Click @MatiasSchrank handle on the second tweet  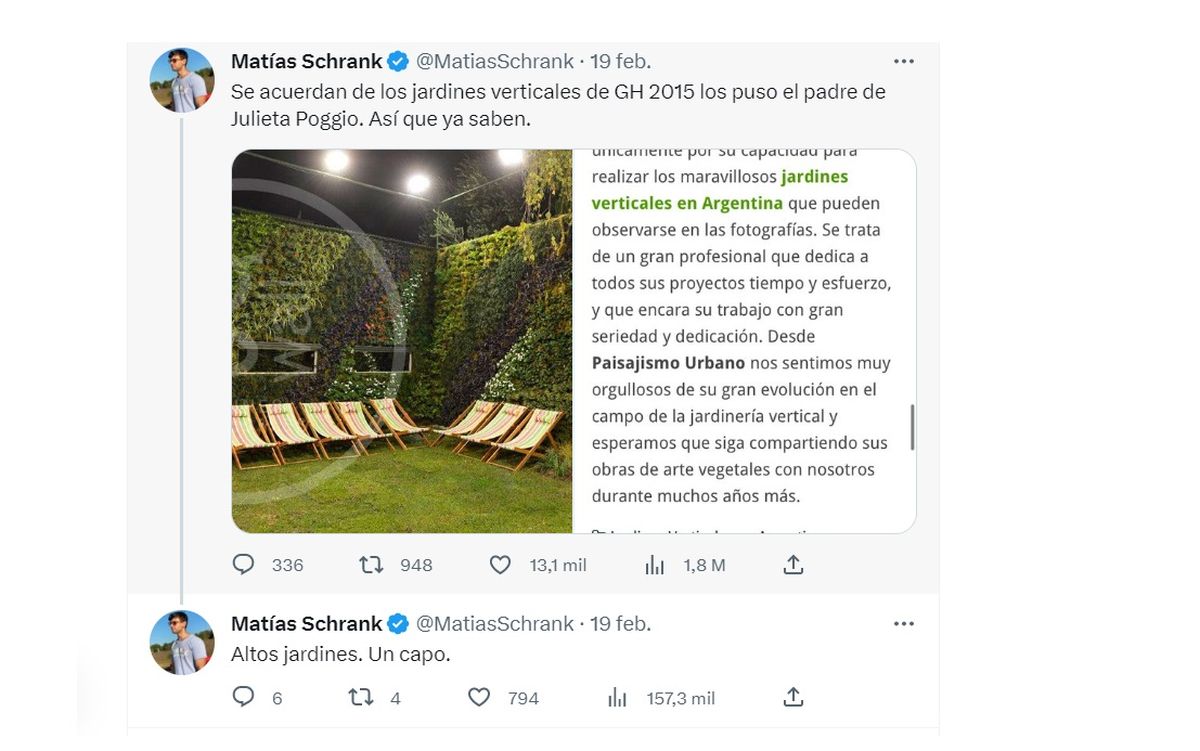[494, 624]
